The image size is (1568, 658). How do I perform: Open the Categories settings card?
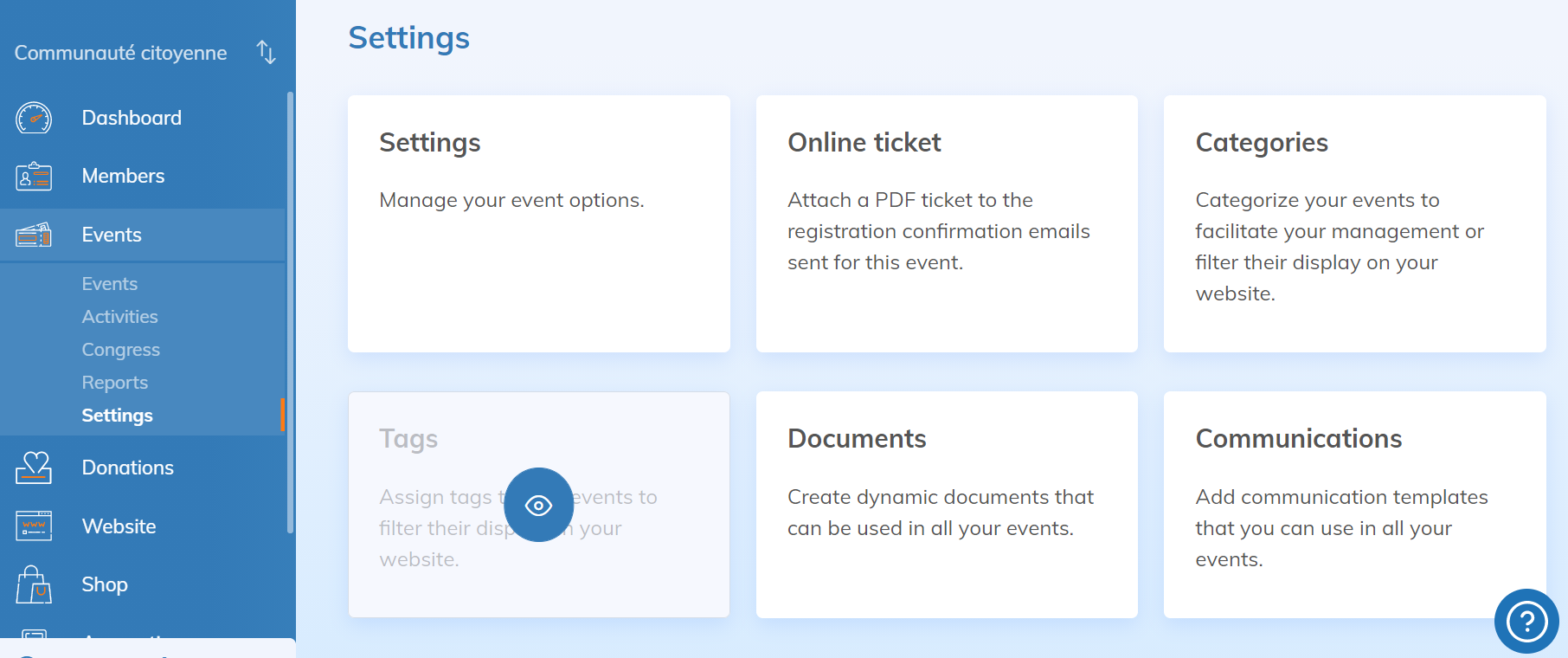[x=1354, y=223]
